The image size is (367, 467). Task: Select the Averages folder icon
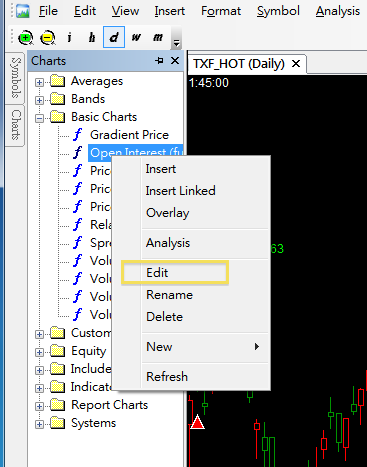click(57, 81)
